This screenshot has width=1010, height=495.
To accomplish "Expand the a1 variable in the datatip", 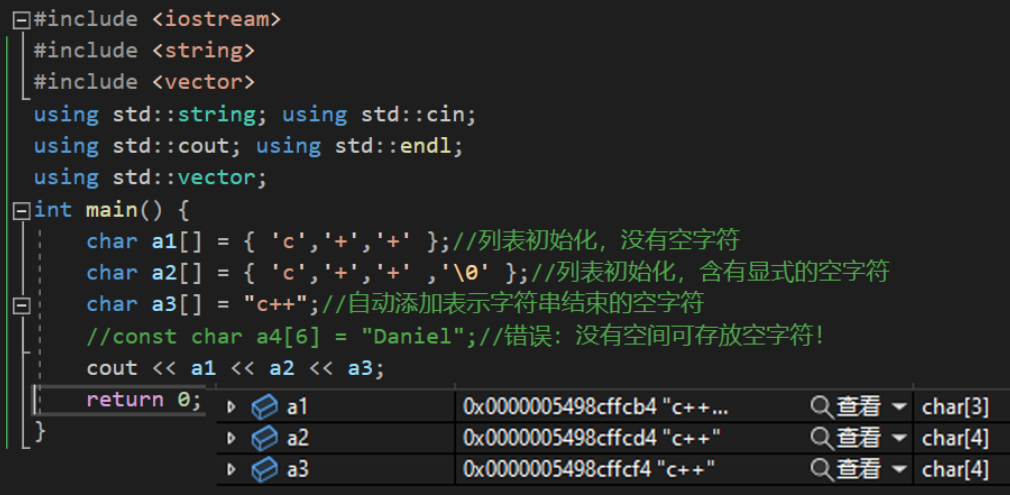I will 232,406.
